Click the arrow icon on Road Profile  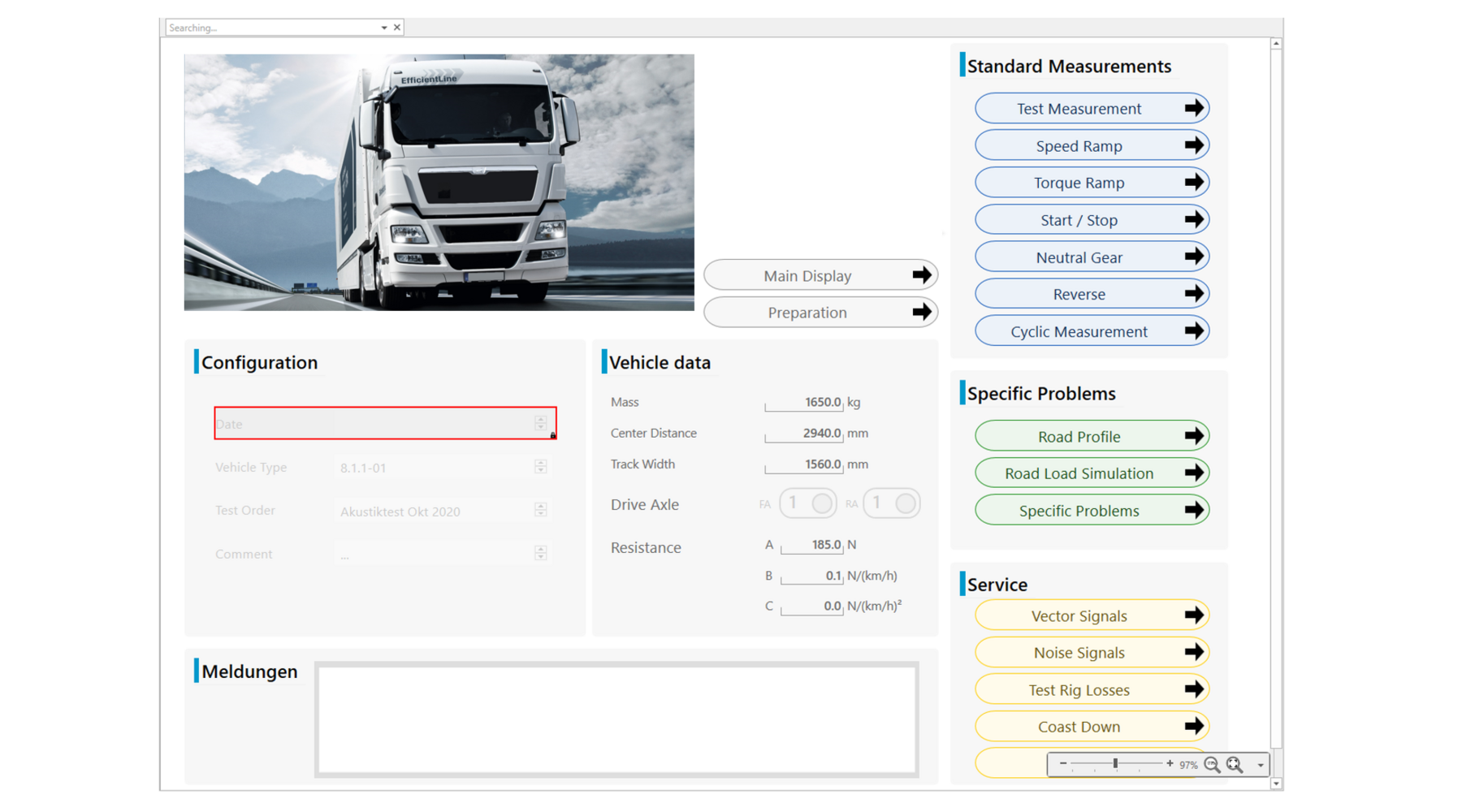[x=1193, y=436]
